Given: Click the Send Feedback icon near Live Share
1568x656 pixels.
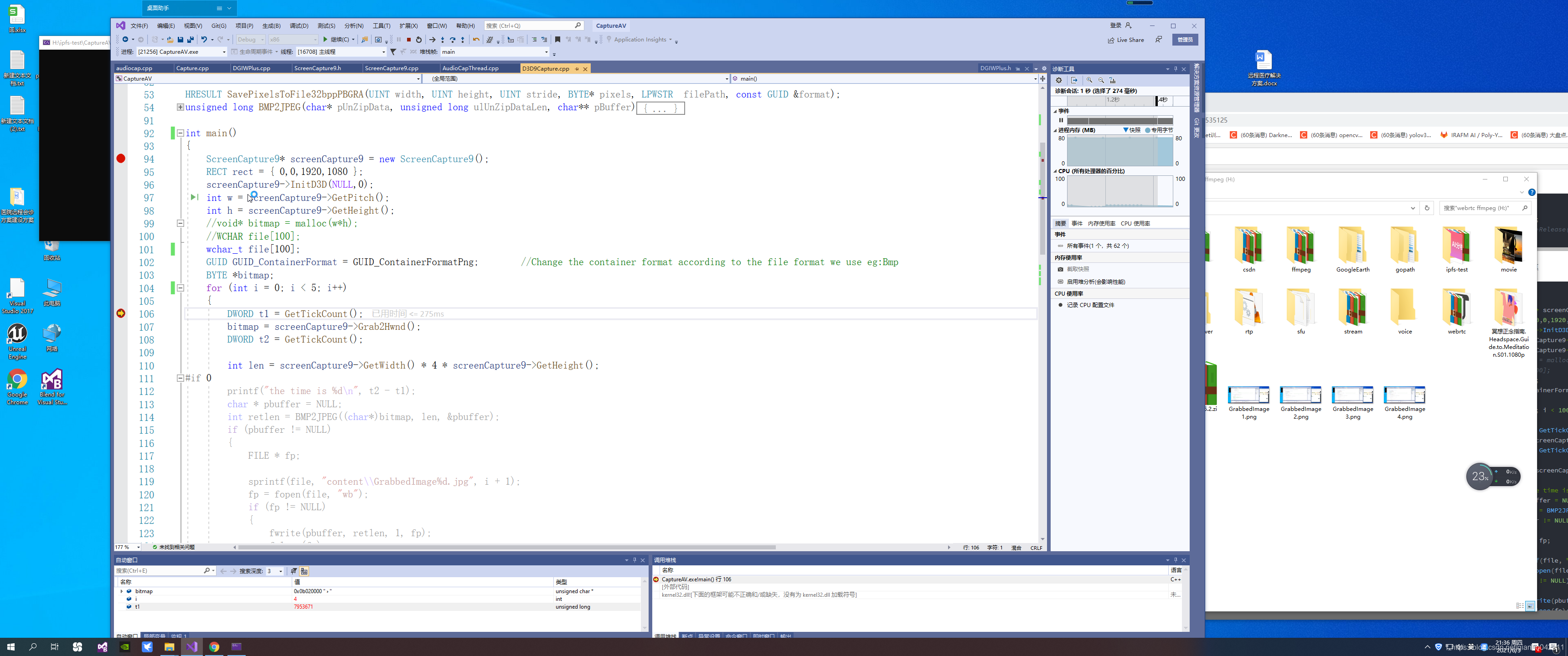Looking at the screenshot, I should (x=1158, y=40).
